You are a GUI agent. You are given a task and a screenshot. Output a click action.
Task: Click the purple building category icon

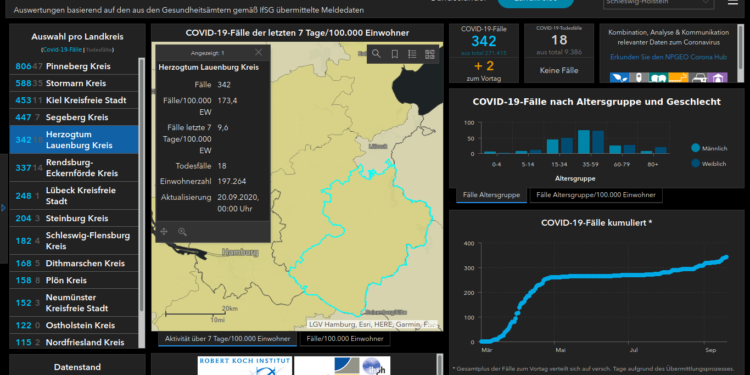[x=717, y=77]
